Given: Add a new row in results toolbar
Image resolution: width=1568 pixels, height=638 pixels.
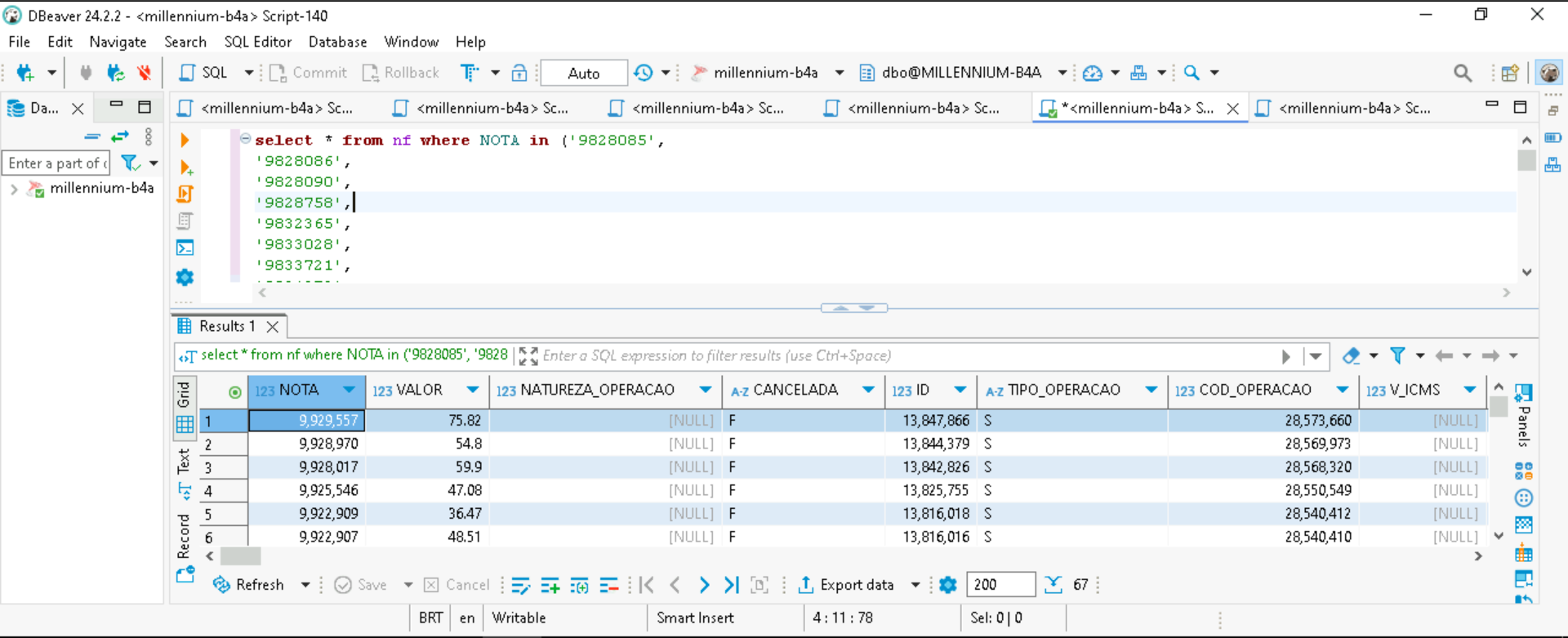Looking at the screenshot, I should [550, 585].
